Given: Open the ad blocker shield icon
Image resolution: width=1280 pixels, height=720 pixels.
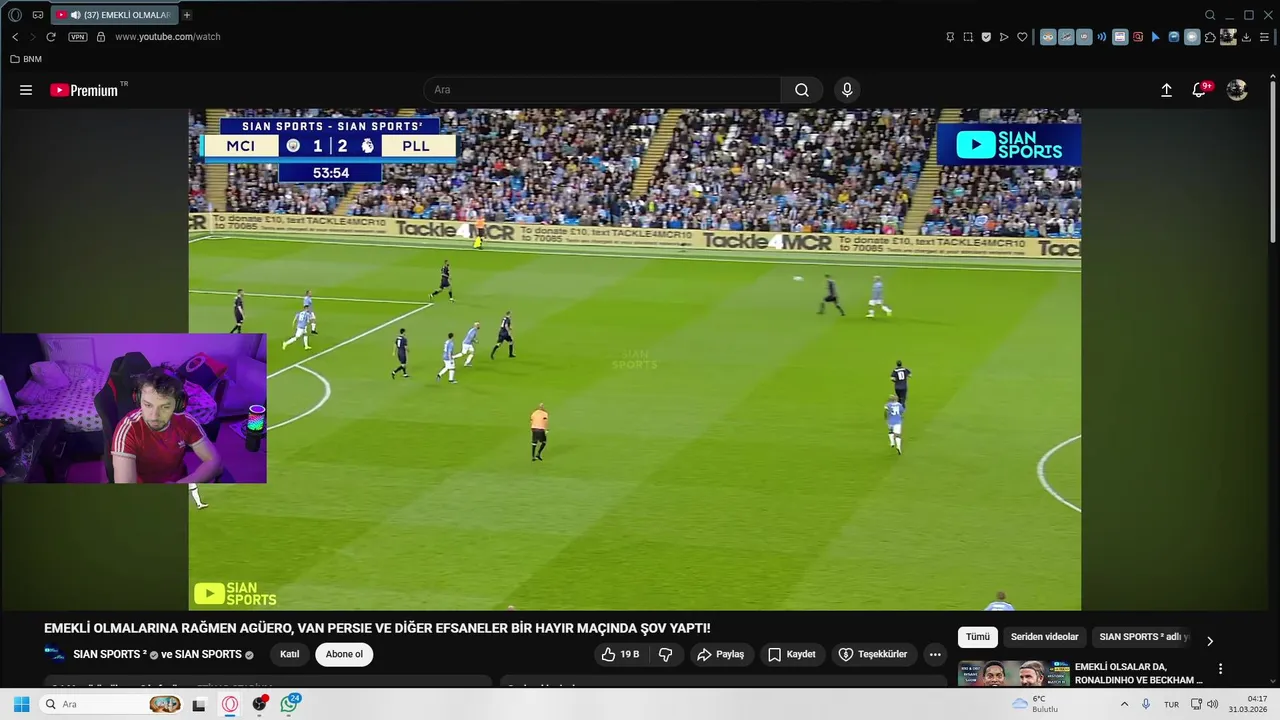Looking at the screenshot, I should pyautogui.click(x=986, y=37).
